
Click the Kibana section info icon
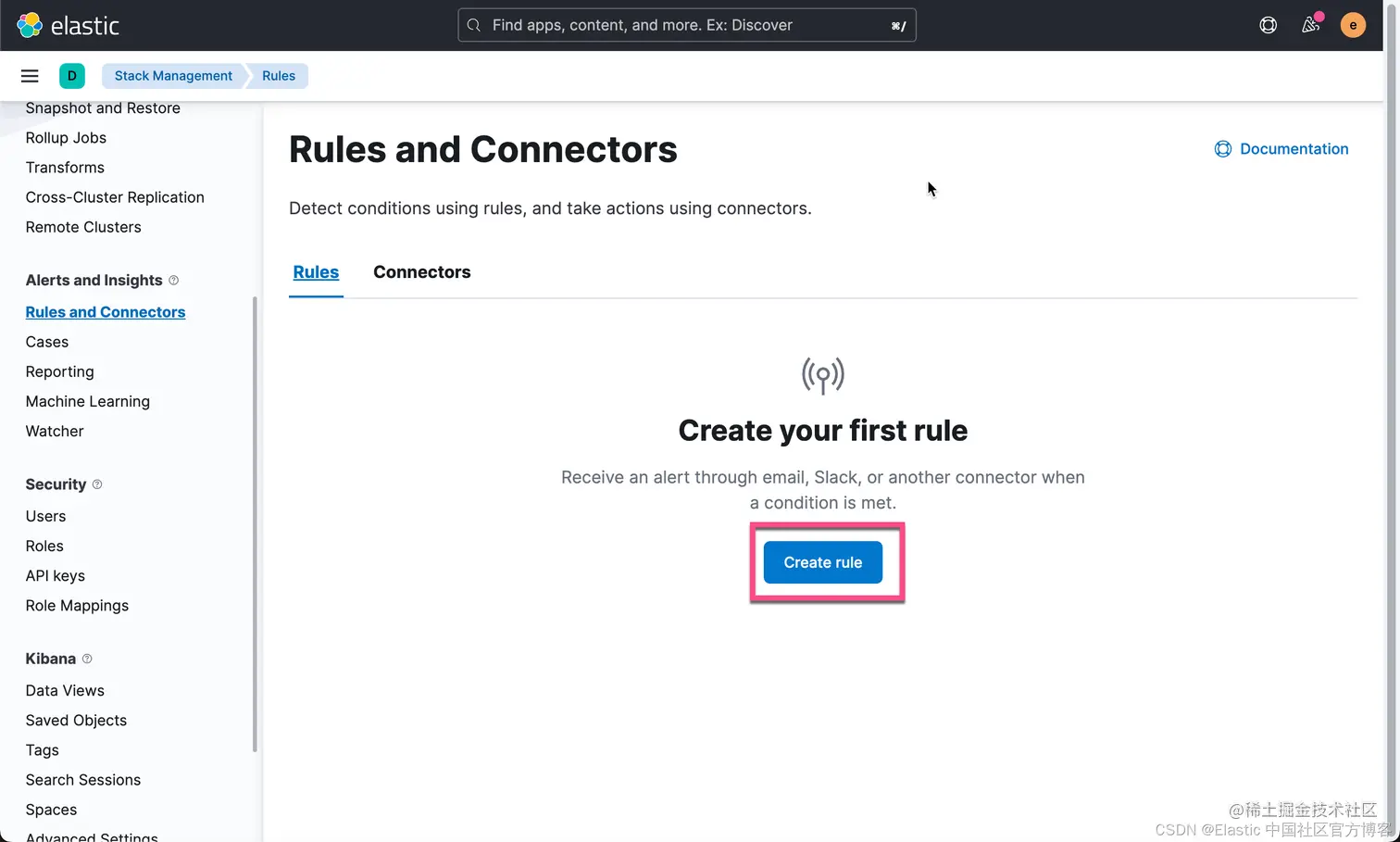pos(87,659)
